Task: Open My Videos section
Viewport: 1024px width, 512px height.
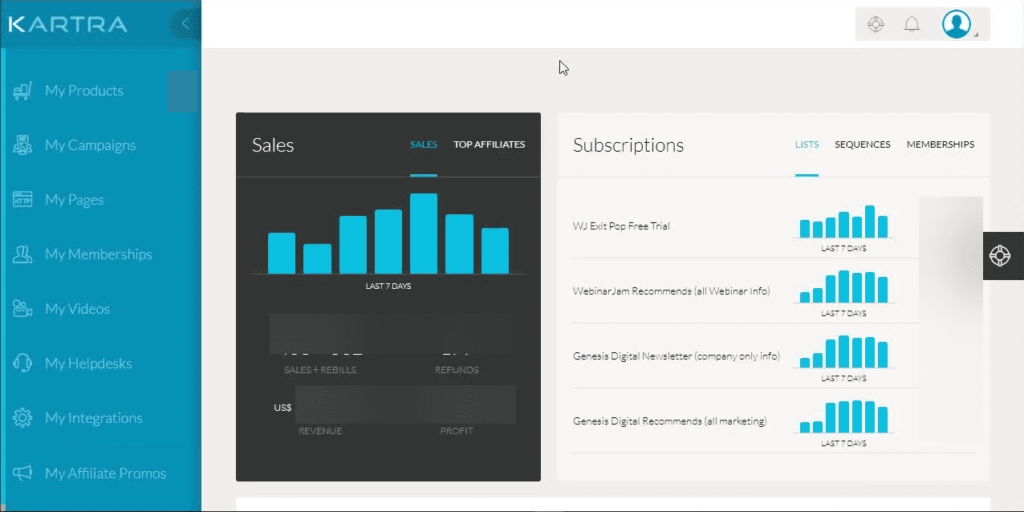Action: (x=77, y=309)
